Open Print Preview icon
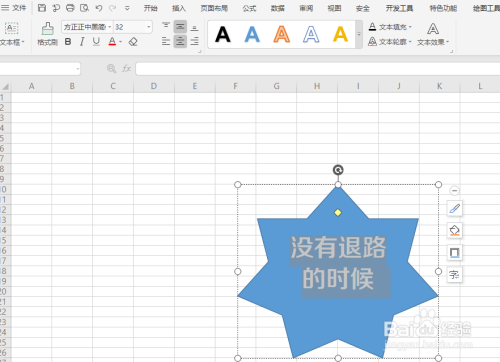Screen dimensions: 500x362 [84, 8]
